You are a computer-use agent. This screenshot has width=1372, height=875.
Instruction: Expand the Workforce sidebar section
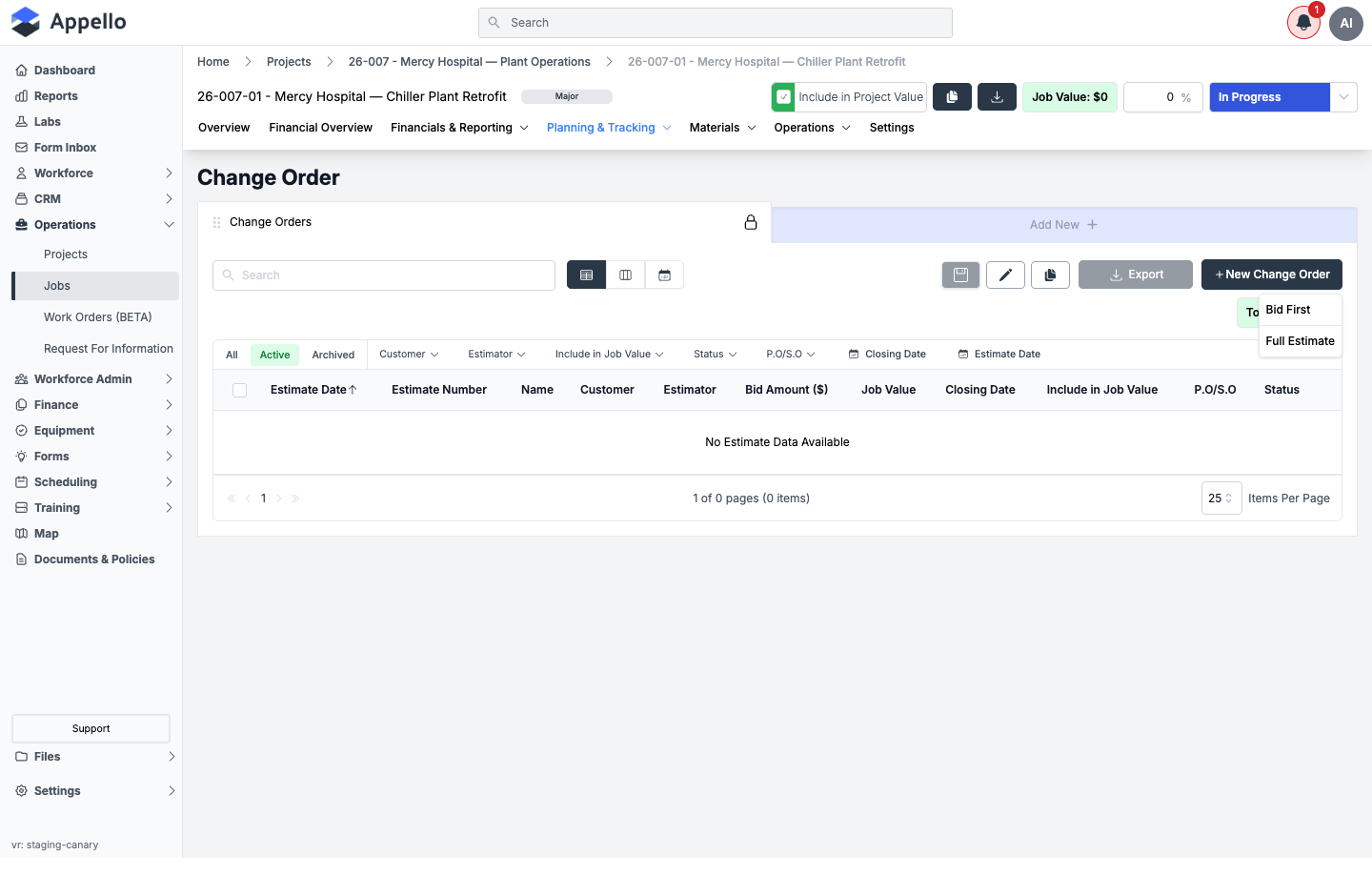point(95,173)
